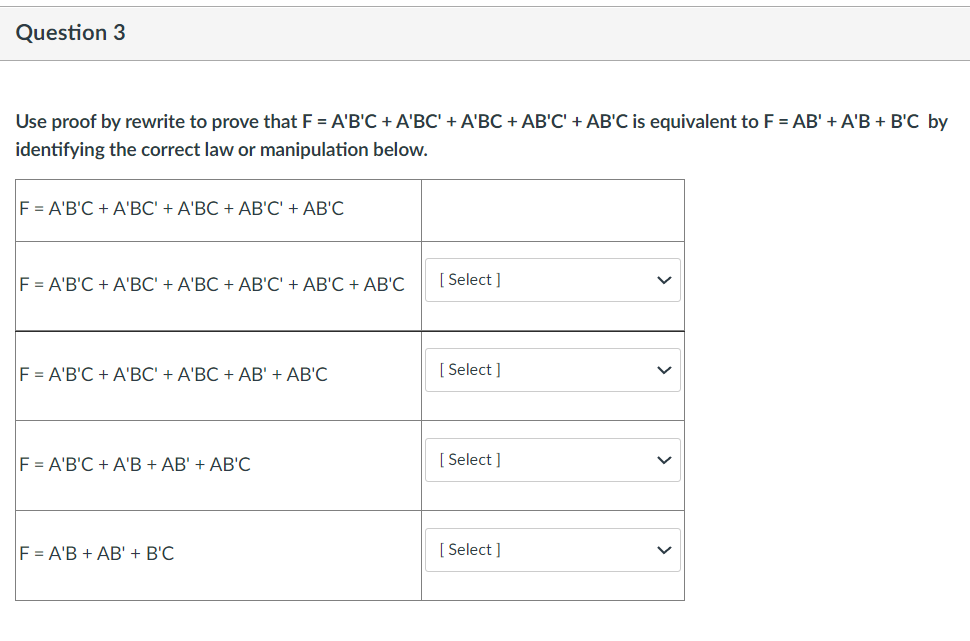Open dropdown for F = A'B'C + A'B + AB' + AB'C

click(552, 460)
